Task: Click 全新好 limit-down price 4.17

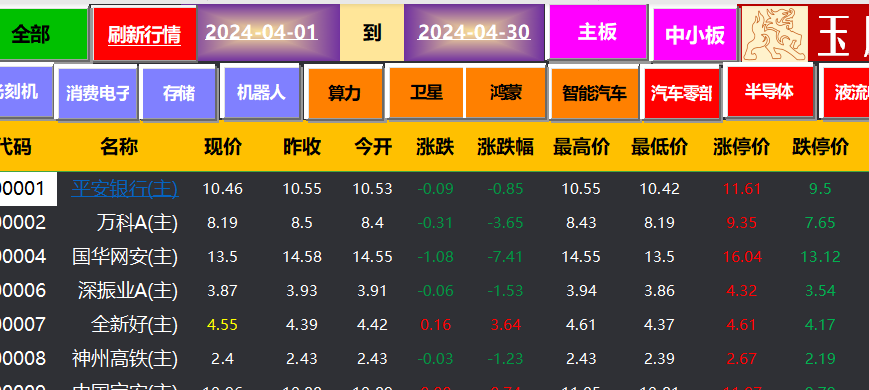Action: pyautogui.click(x=820, y=325)
